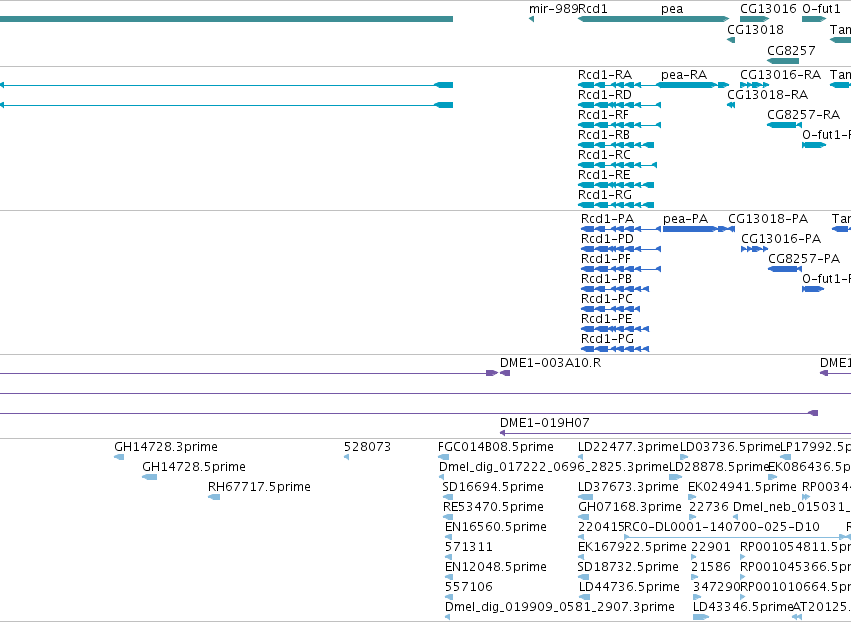
Task: Open the 528073 EST label
Action: (367, 447)
